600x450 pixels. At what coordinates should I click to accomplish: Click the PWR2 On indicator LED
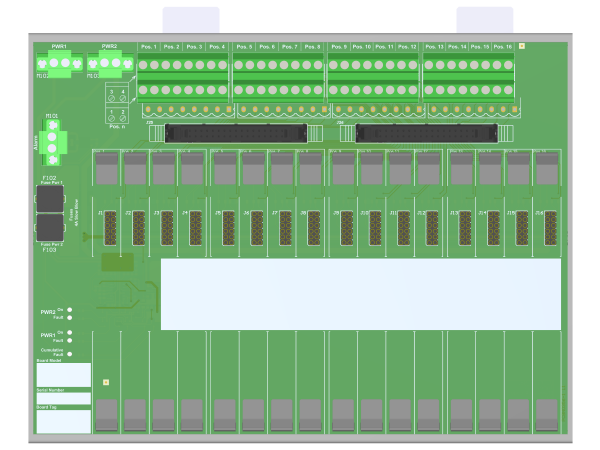click(x=70, y=310)
